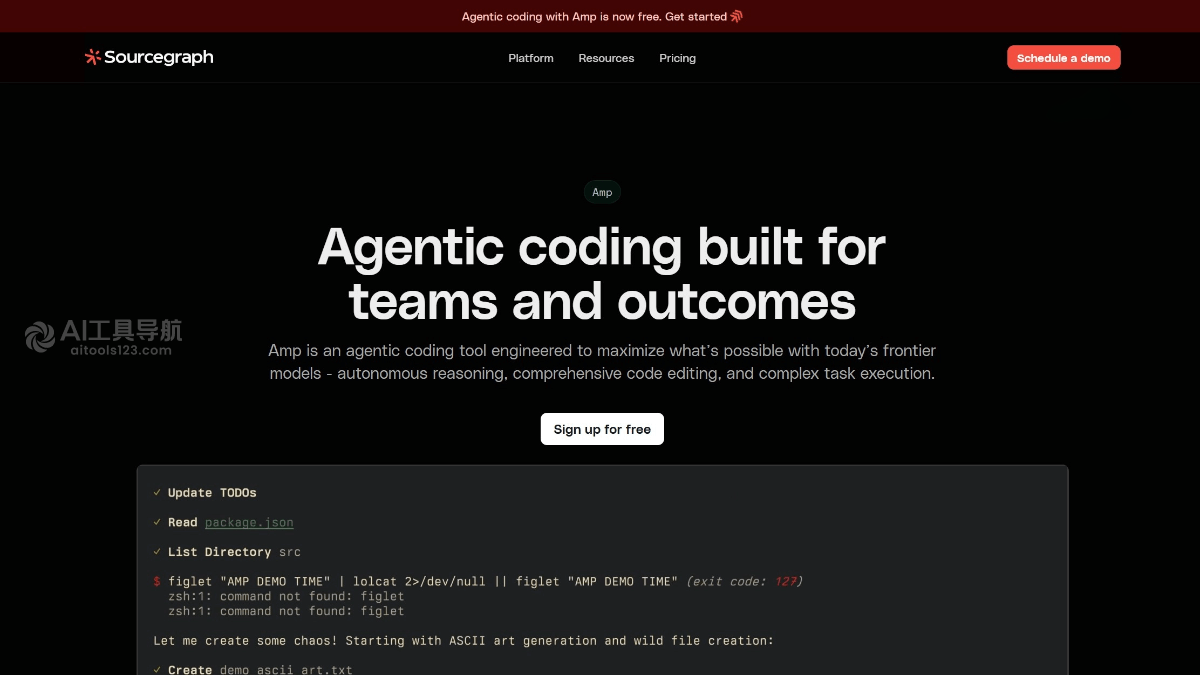Open the Resources menu
The image size is (1200, 675).
click(606, 58)
